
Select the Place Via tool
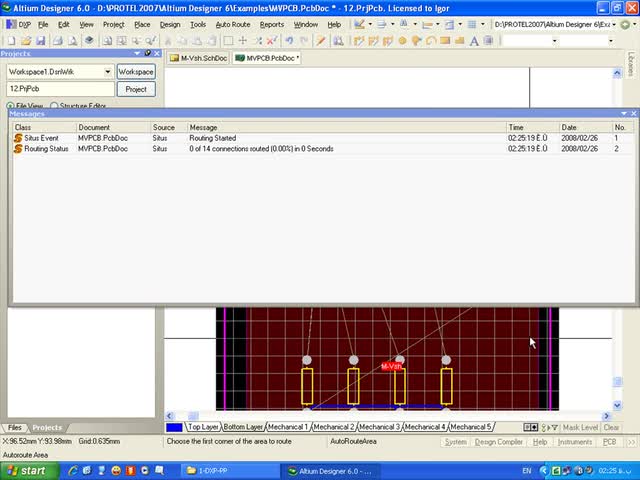tap(416, 40)
